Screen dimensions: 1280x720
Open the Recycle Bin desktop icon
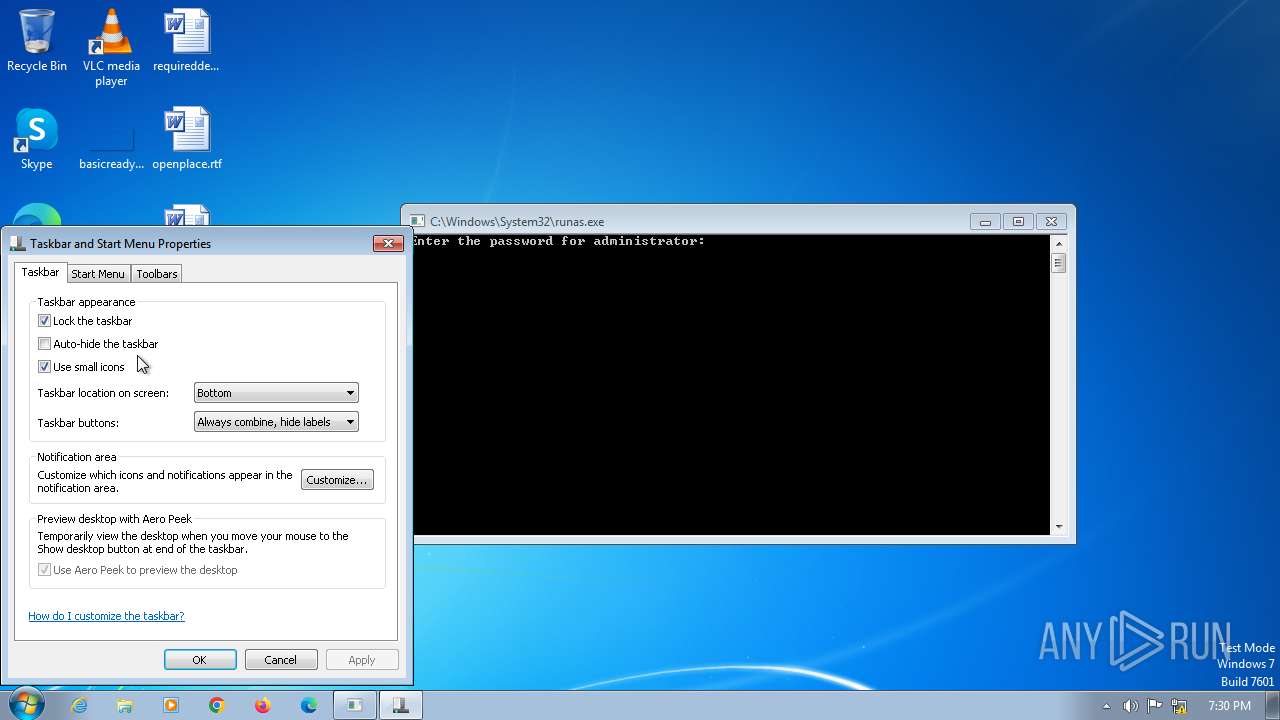[x=37, y=40]
